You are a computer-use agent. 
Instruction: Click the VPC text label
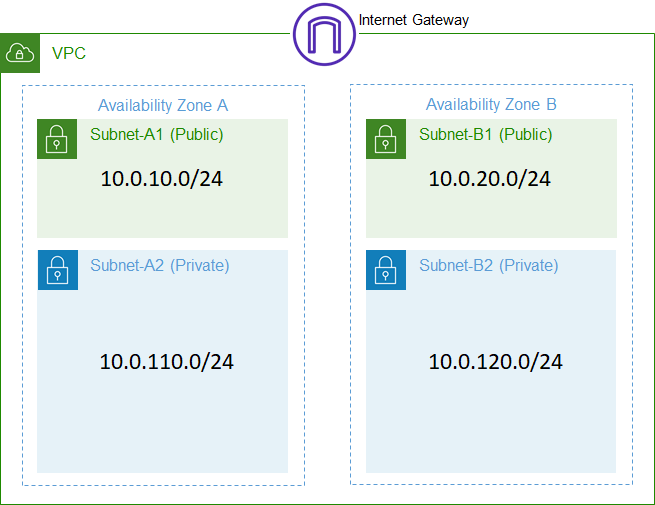[x=69, y=53]
